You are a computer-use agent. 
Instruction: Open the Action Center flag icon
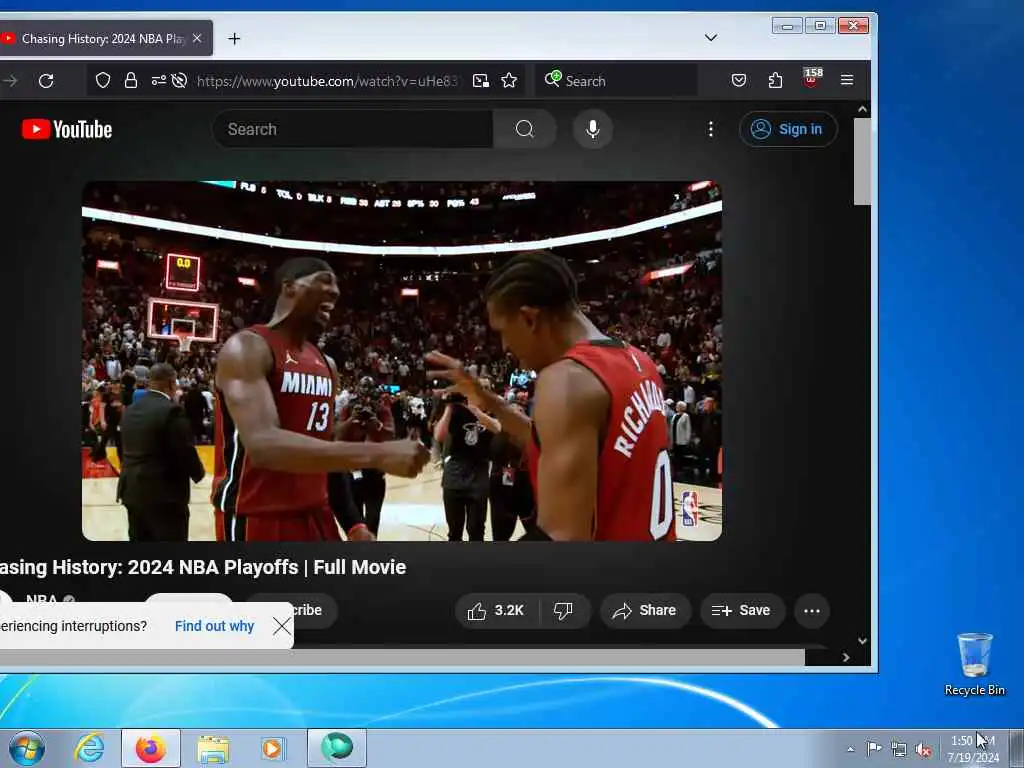pos(874,748)
